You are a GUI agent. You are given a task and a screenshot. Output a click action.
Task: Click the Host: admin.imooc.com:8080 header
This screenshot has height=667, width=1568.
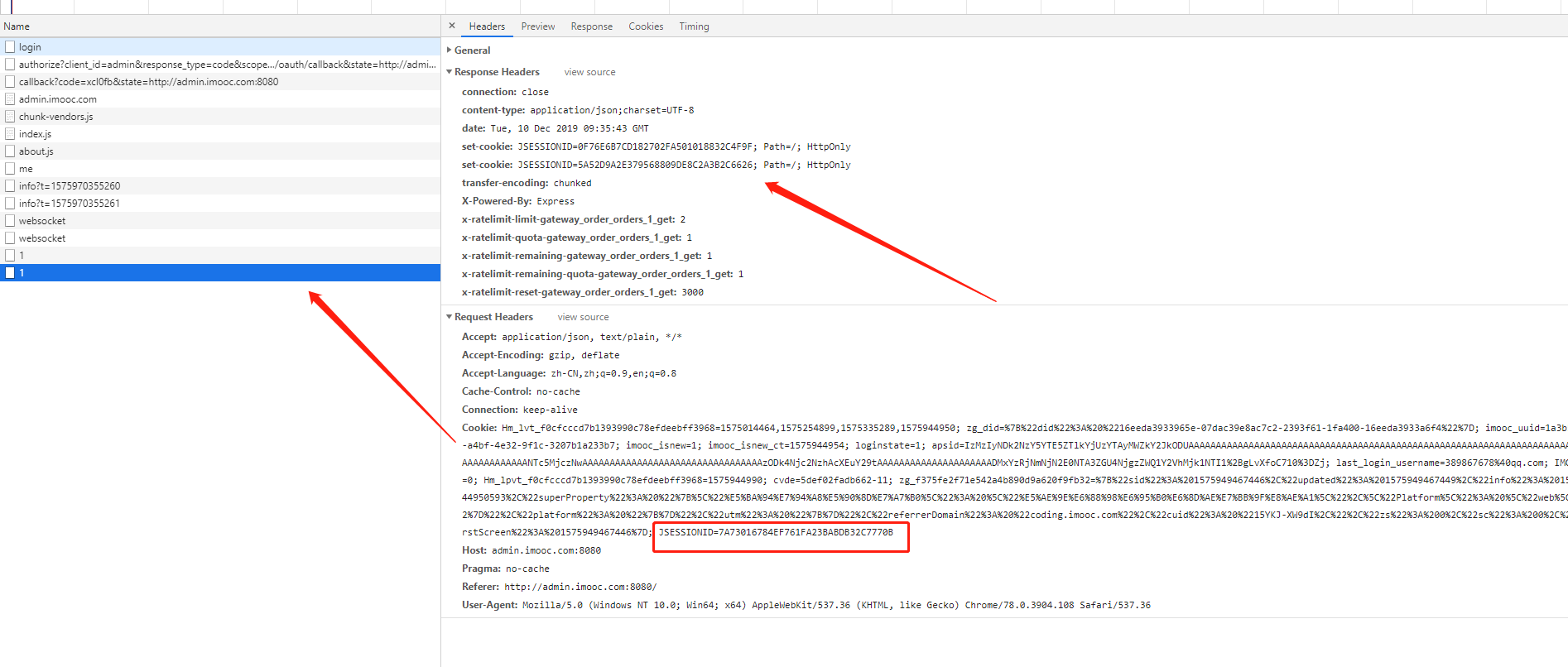(531, 550)
